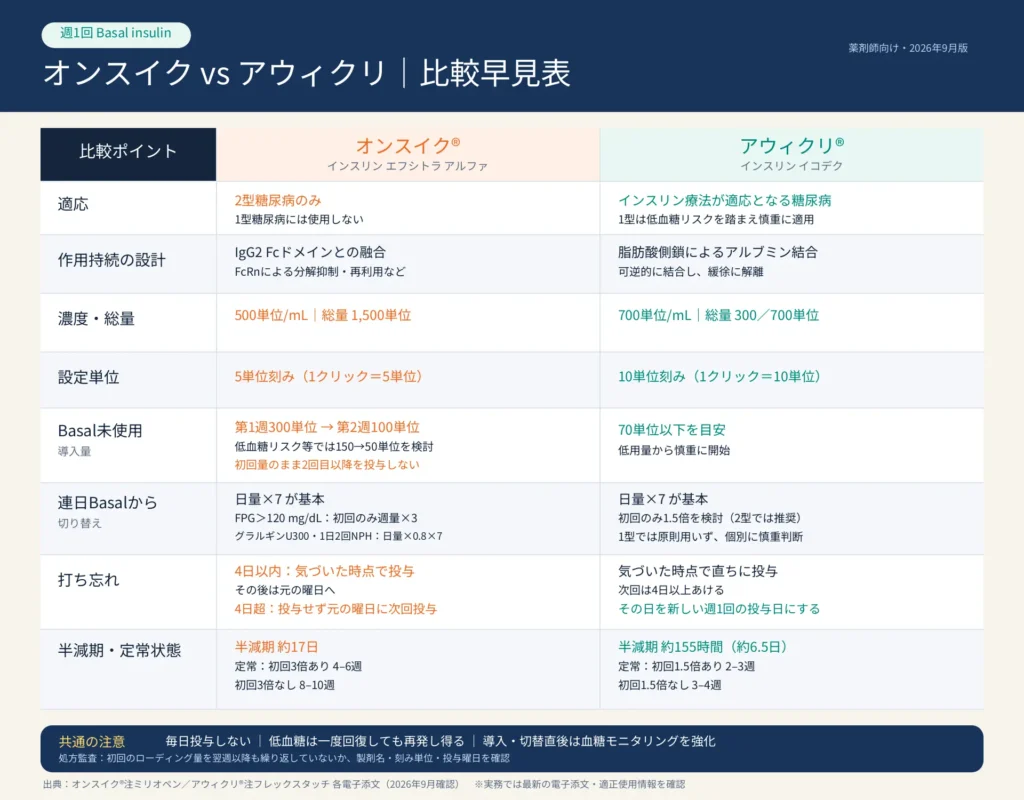Select the 'Basal未使用' row label
The height and width of the screenshot is (800, 1024).
[100, 431]
